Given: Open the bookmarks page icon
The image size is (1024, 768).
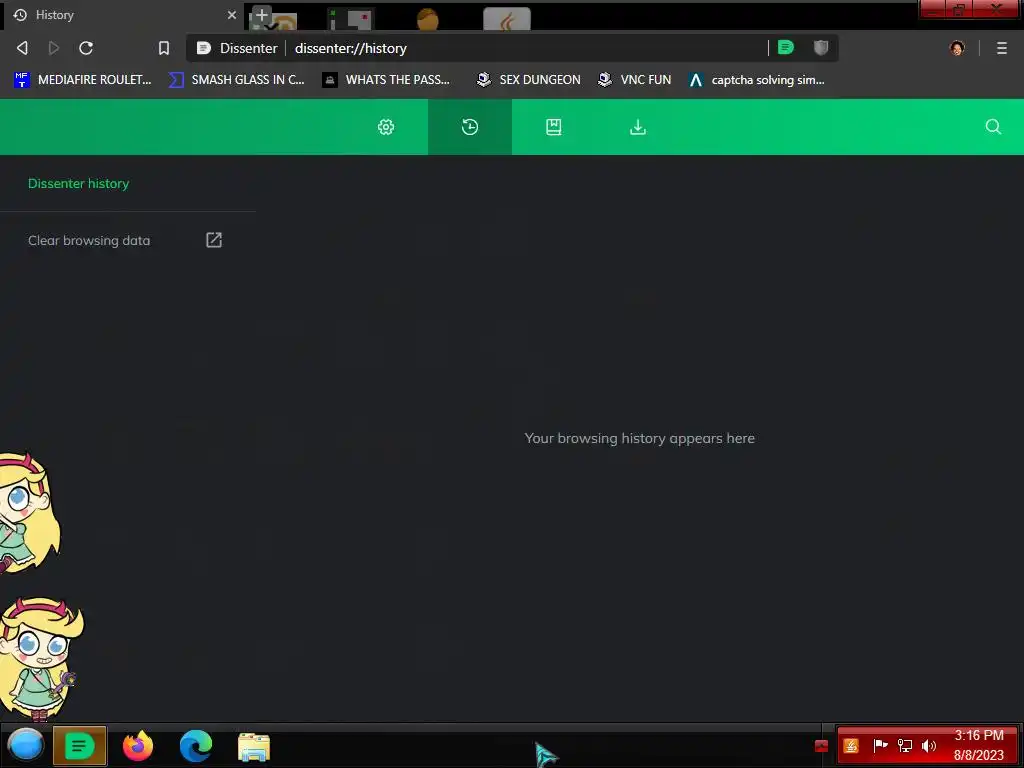Looking at the screenshot, I should coord(554,127).
